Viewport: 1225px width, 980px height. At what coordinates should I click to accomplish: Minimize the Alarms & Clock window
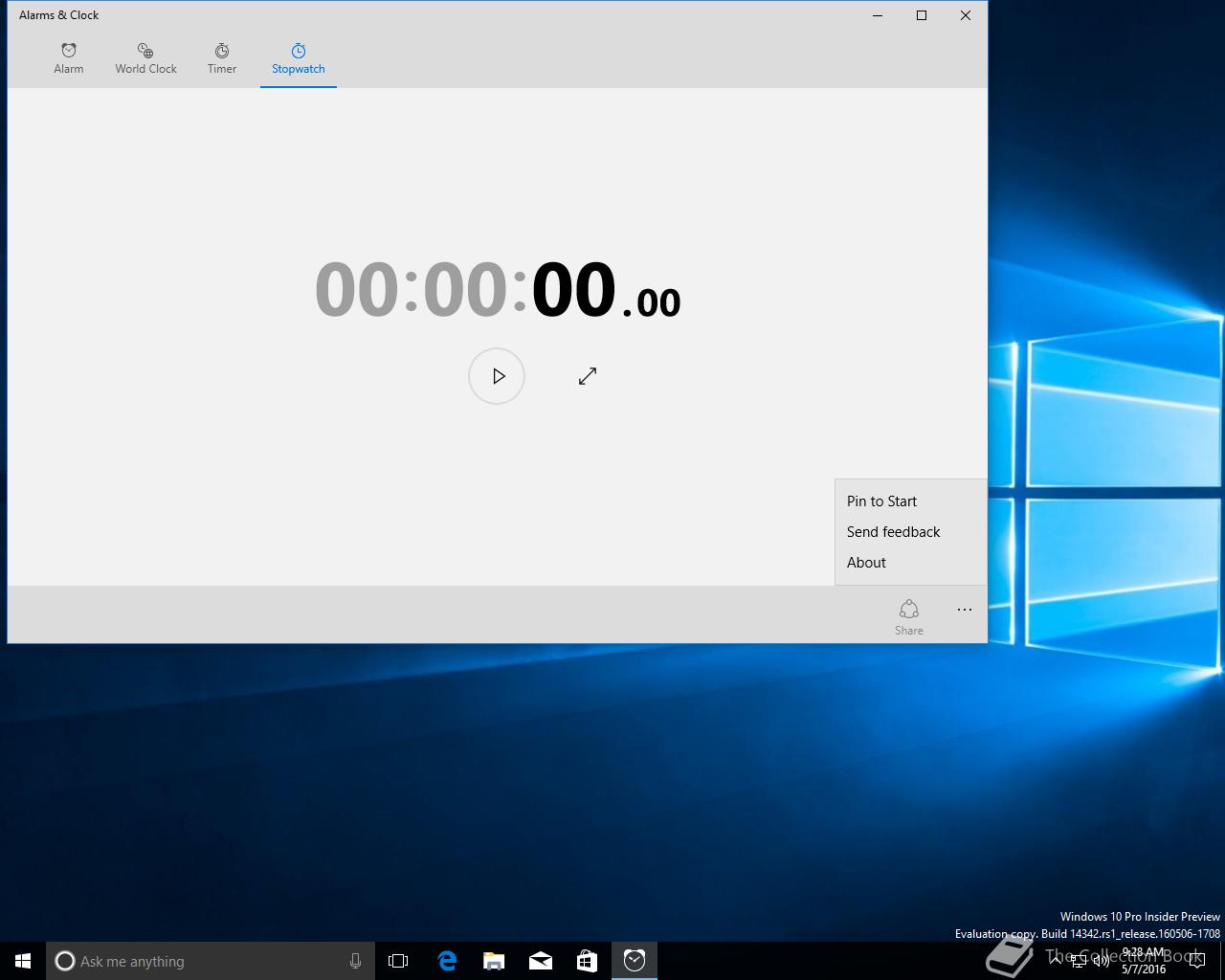878,15
